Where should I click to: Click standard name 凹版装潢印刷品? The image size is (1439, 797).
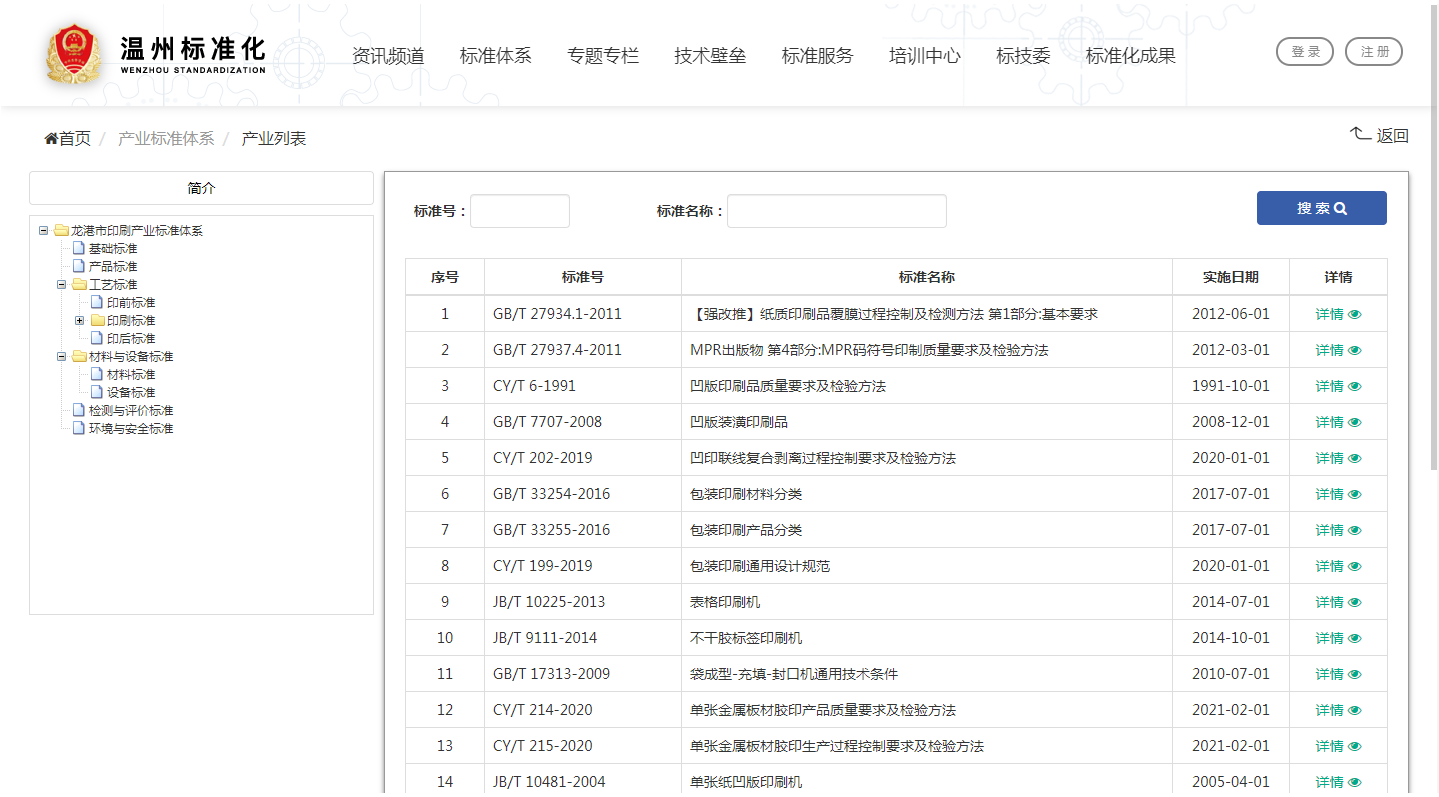pyautogui.click(x=739, y=422)
